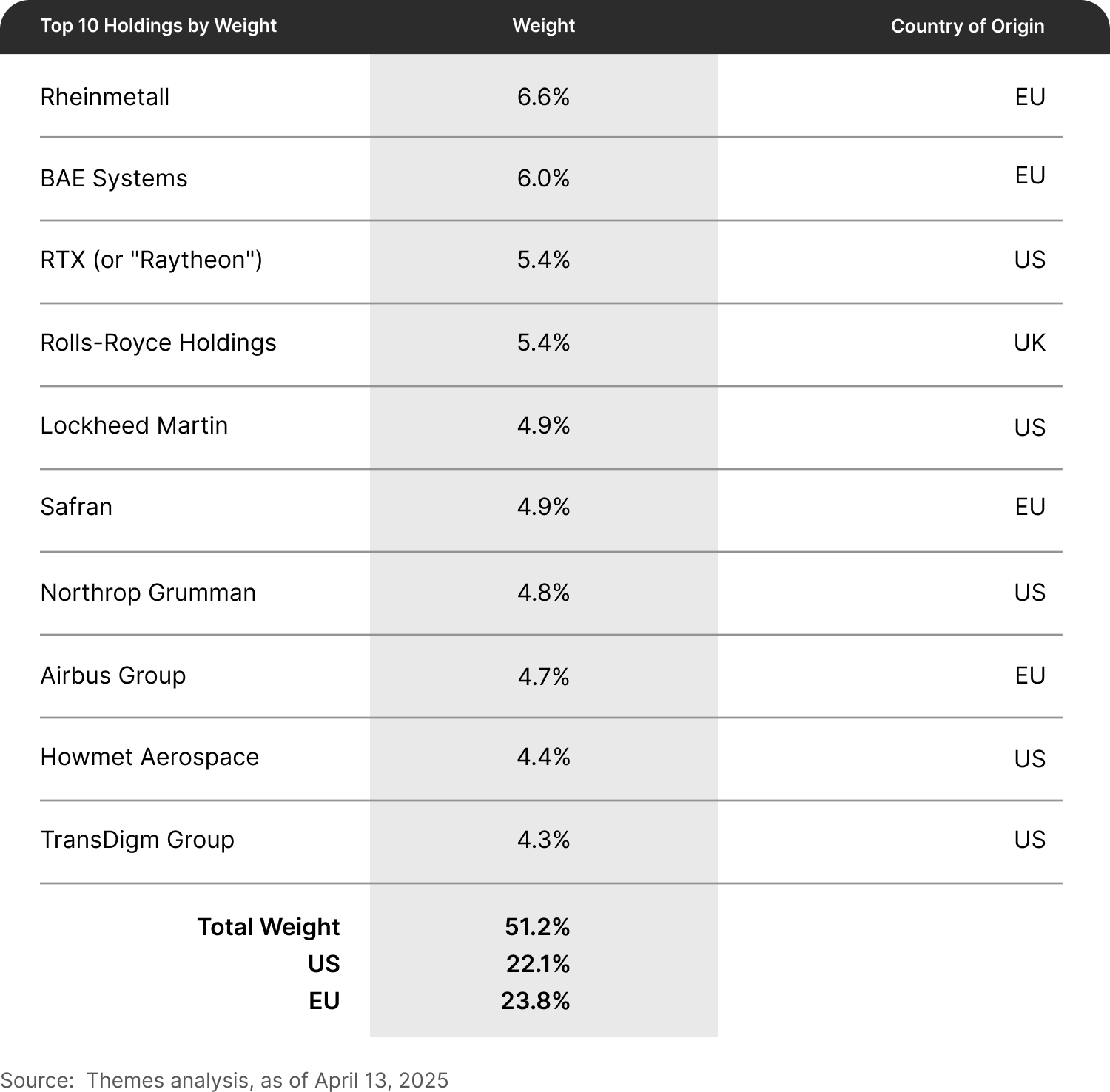Image resolution: width=1110 pixels, height=1092 pixels.
Task: Select the Airbus Group entry
Action: 113,675
